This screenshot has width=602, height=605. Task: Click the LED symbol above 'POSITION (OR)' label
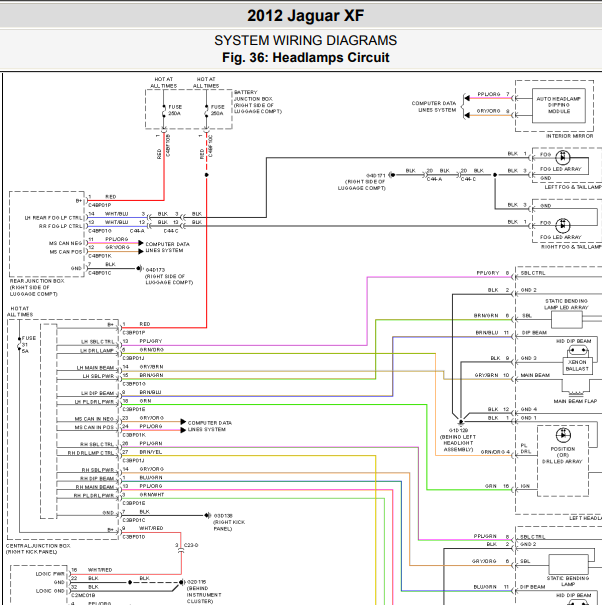[x=563, y=435]
